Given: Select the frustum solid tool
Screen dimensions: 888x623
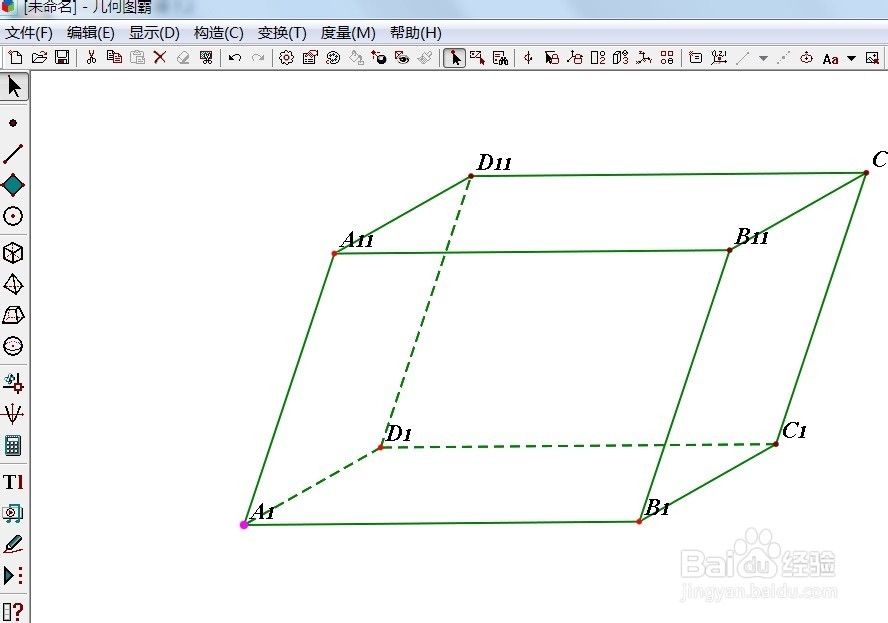Looking at the screenshot, I should [x=13, y=315].
